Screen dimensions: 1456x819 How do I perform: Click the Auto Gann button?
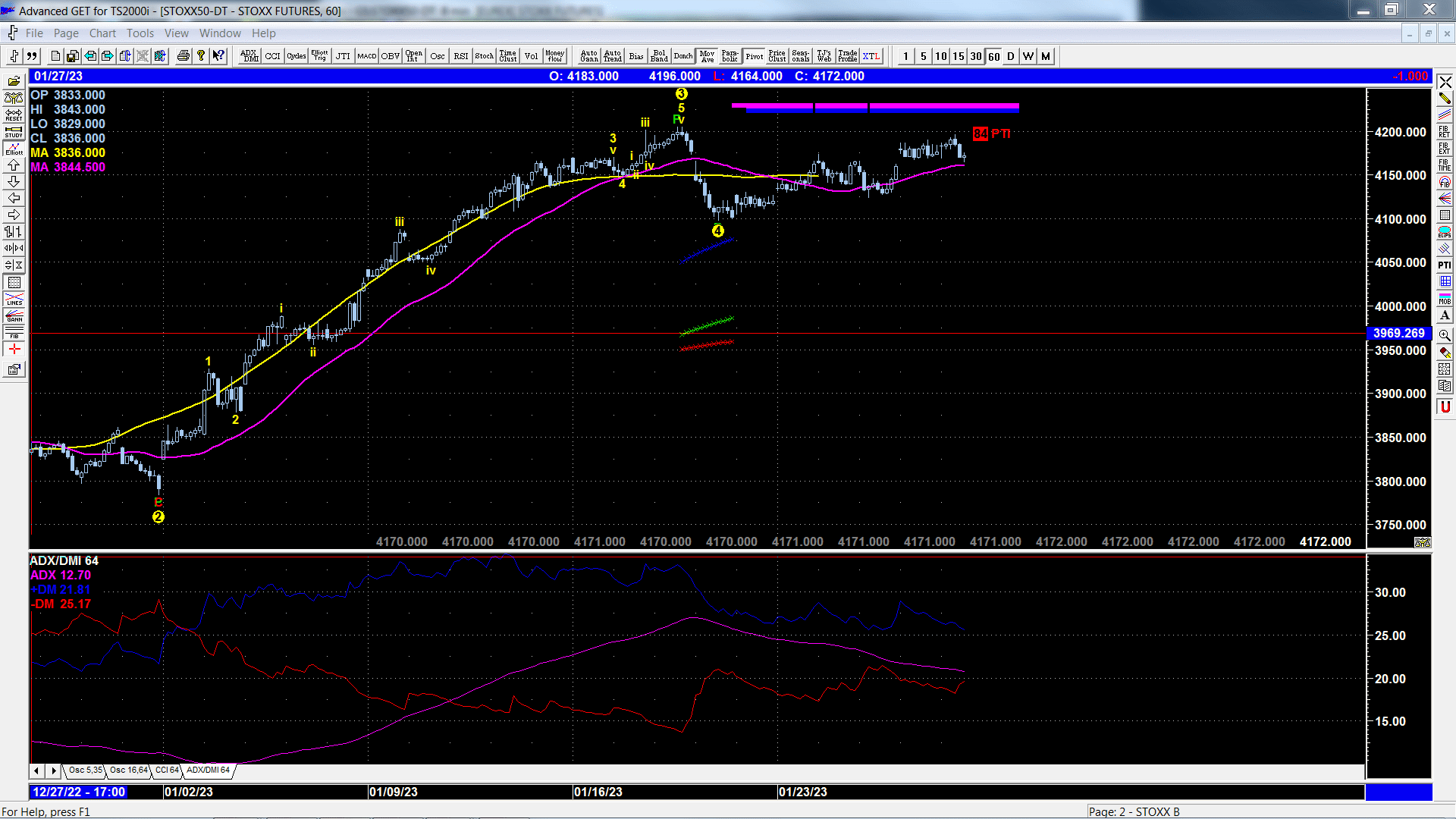pos(589,56)
